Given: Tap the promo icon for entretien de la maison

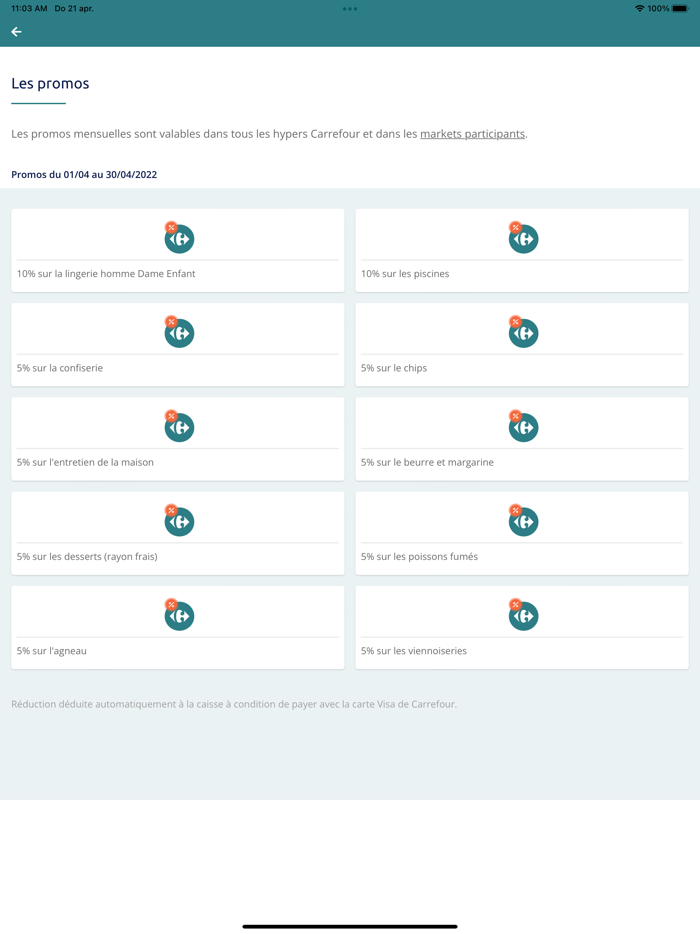Looking at the screenshot, I should [x=179, y=426].
